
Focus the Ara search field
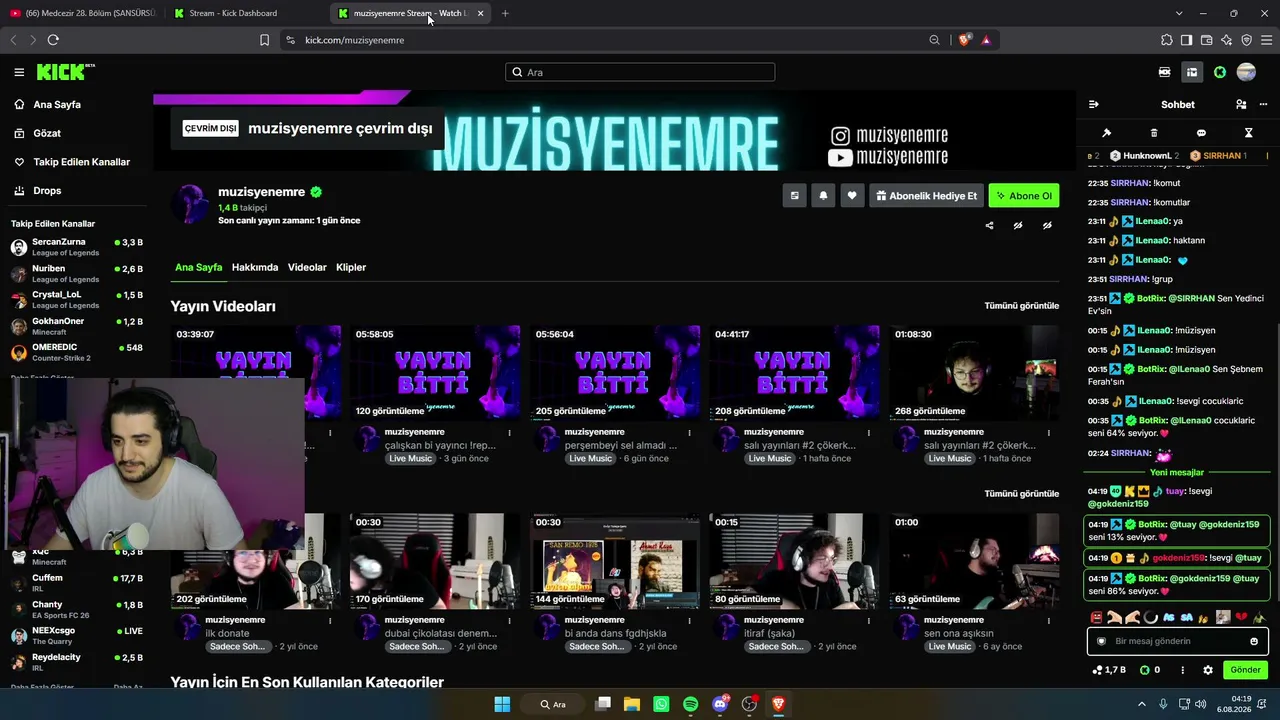coord(640,72)
